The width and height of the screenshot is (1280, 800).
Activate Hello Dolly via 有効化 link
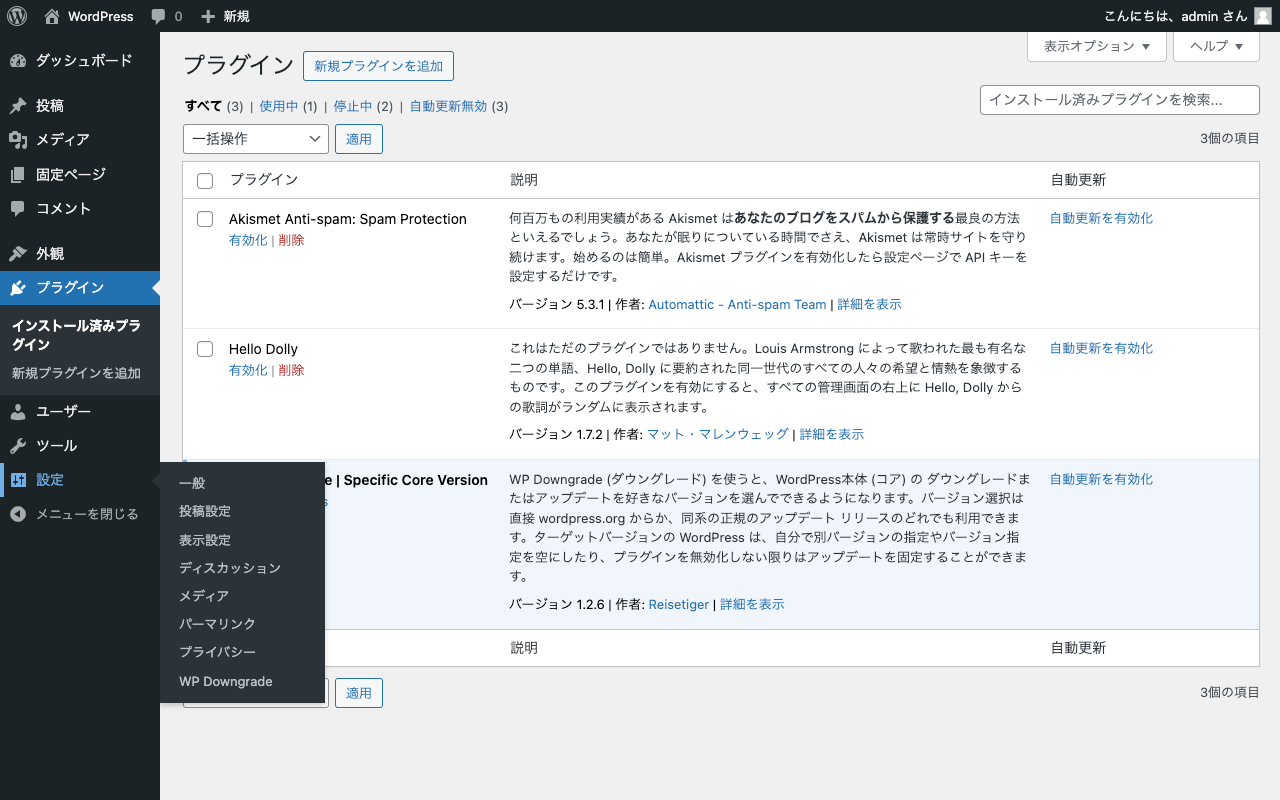[248, 370]
